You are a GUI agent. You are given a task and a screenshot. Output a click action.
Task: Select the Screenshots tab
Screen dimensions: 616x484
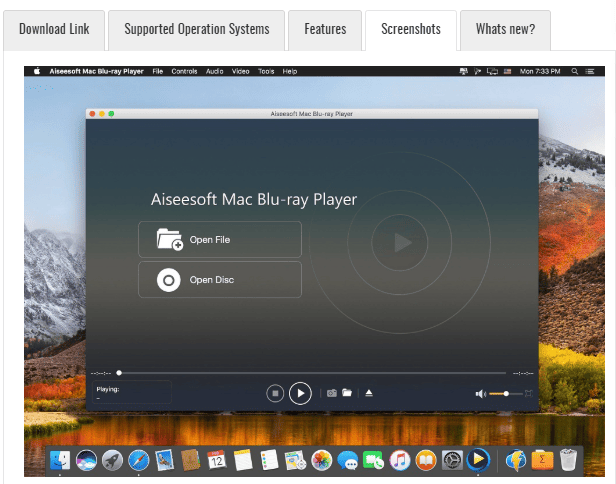[x=411, y=30]
